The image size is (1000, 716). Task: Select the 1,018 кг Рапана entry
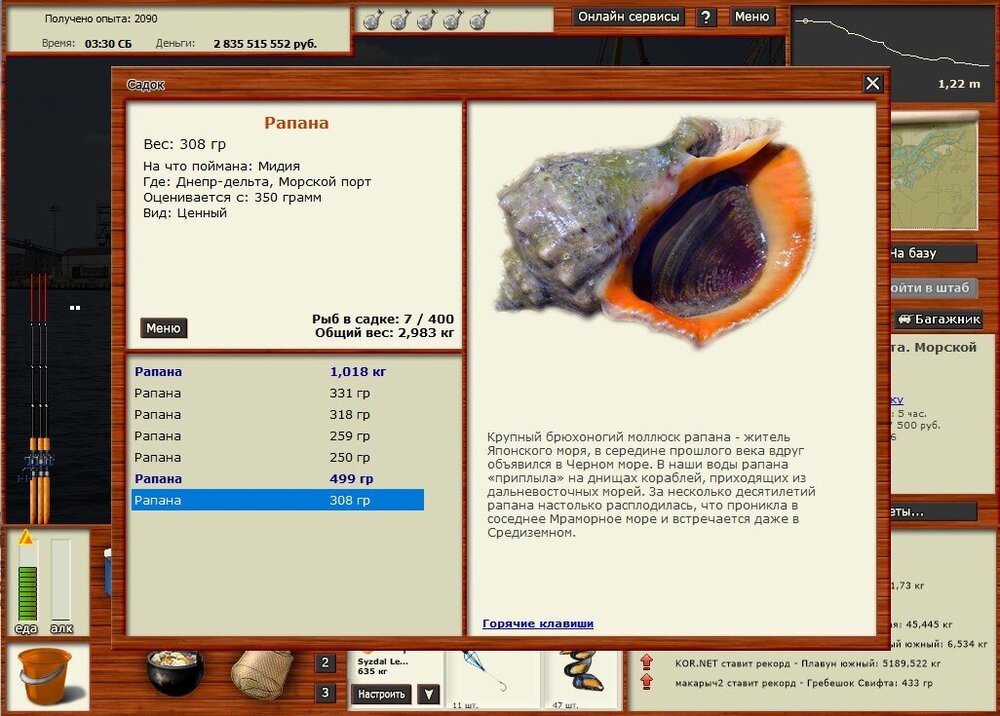[x=277, y=372]
